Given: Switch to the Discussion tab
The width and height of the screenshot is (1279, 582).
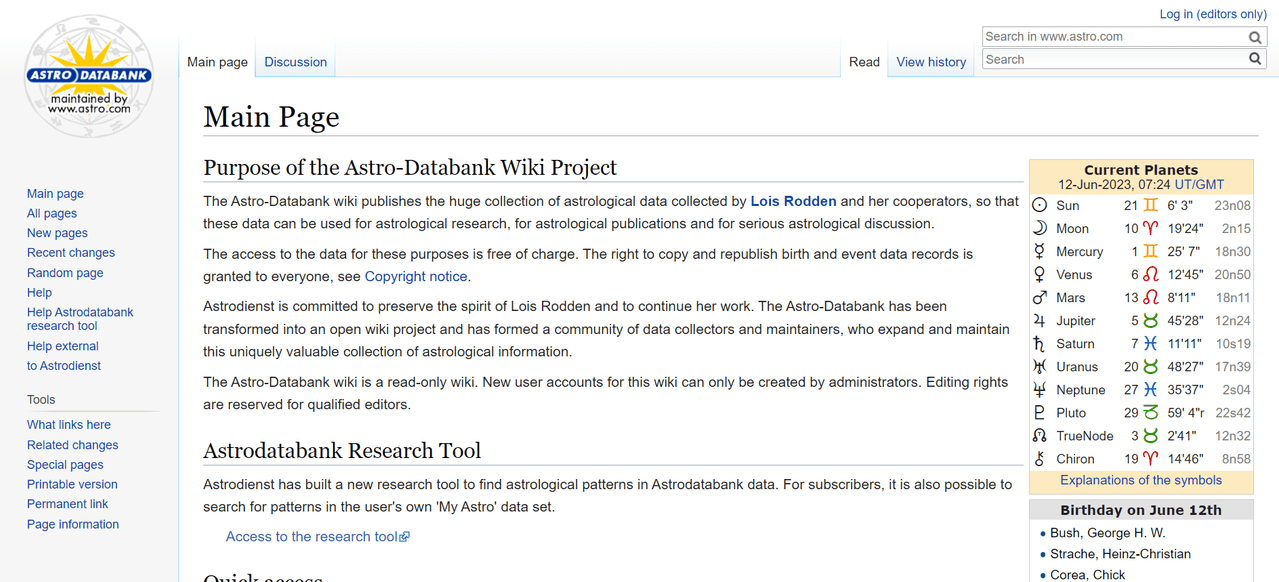Looking at the screenshot, I should tap(295, 61).
